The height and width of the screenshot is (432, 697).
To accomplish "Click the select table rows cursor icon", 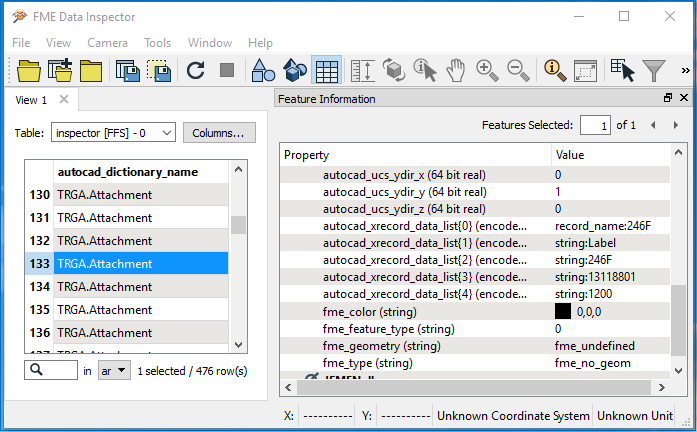I will click(622, 71).
